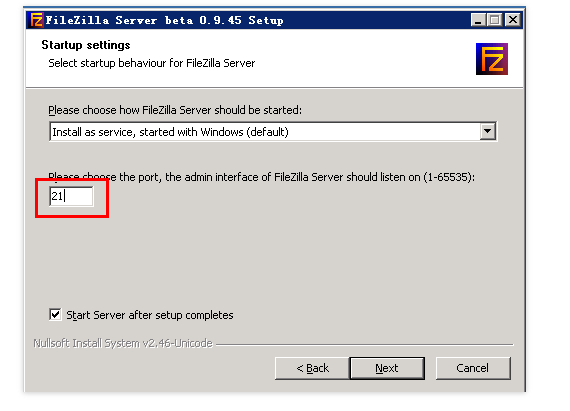The width and height of the screenshot is (570, 411).
Task: Click the 'Start Server after setup completes' label
Action: pyautogui.click(x=150, y=315)
